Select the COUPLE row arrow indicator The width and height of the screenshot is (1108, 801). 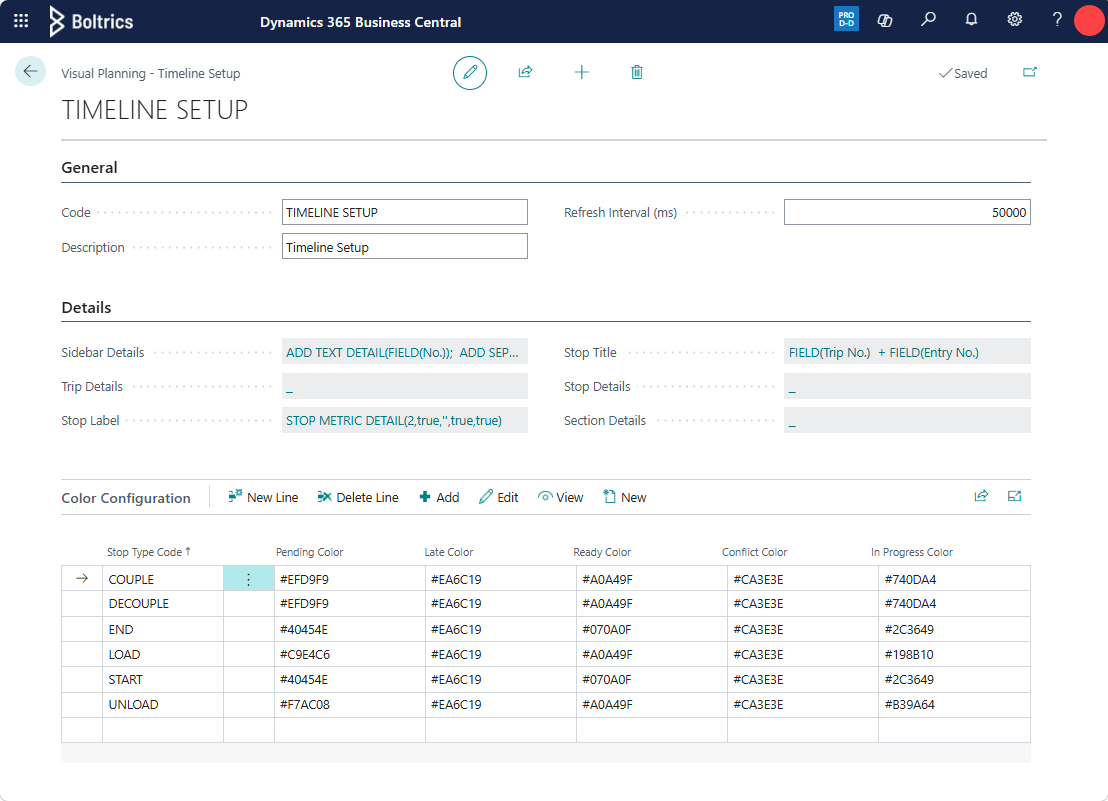tap(82, 578)
